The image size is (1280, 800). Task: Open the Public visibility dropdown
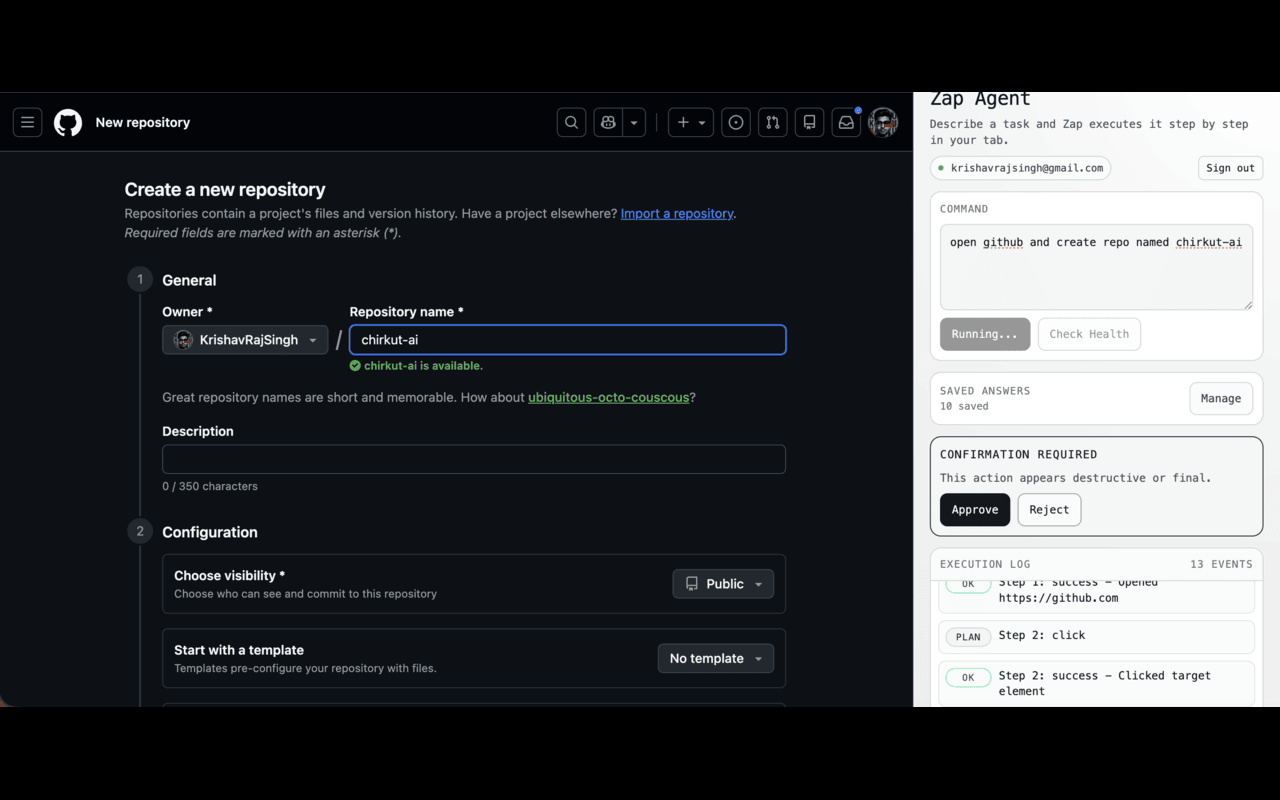pos(723,584)
